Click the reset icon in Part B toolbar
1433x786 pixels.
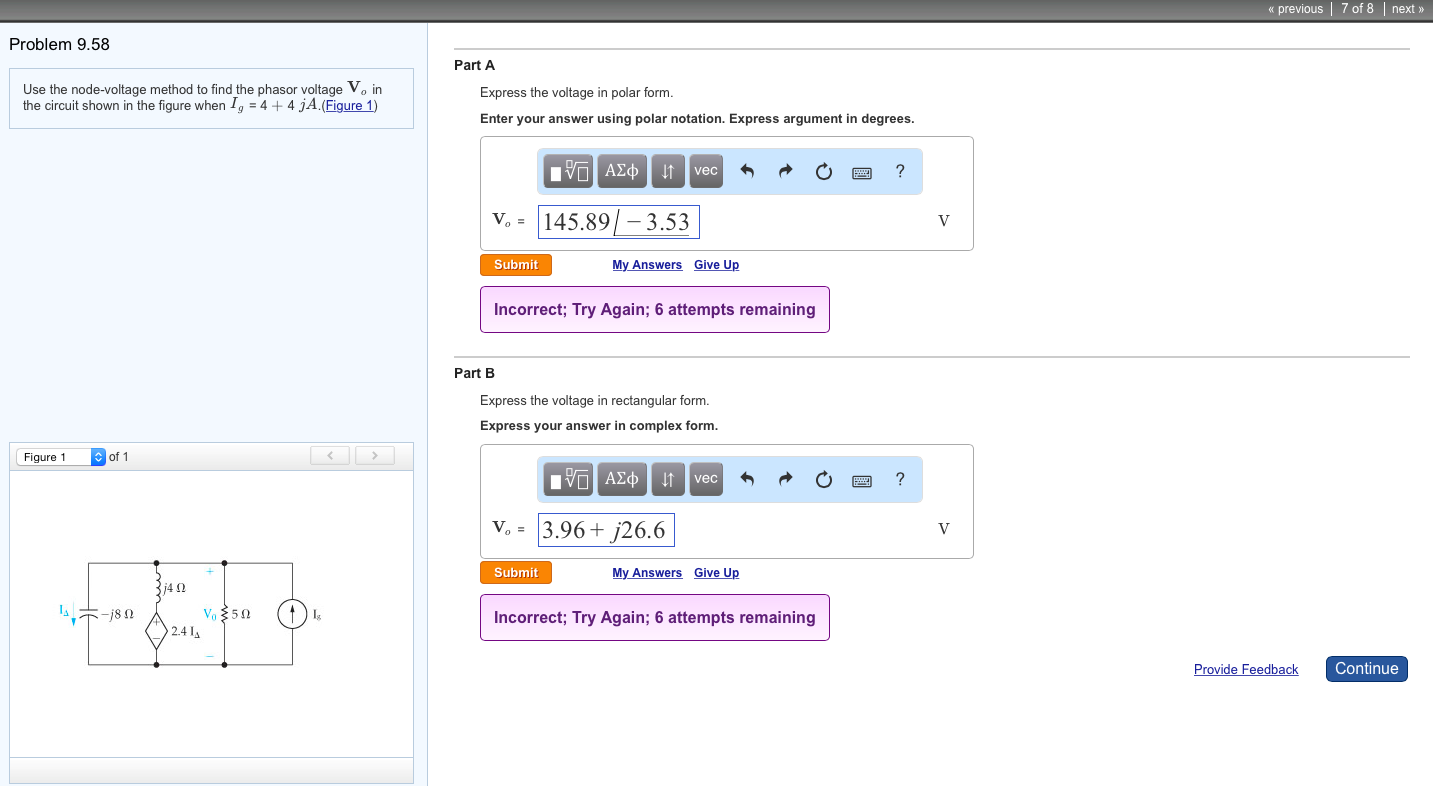[x=823, y=479]
